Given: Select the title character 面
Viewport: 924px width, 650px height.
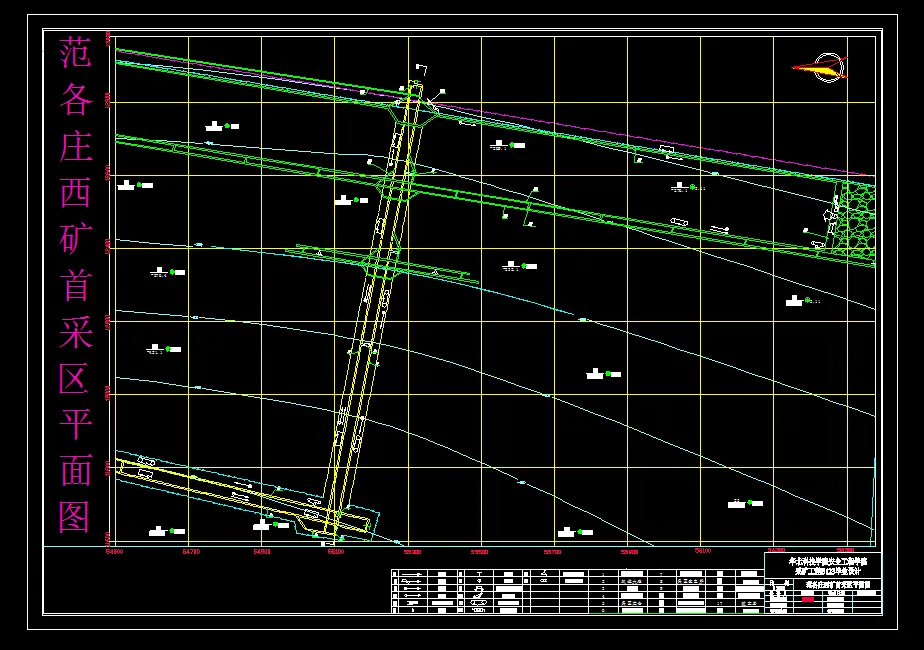Looking at the screenshot, I should 75,470.
